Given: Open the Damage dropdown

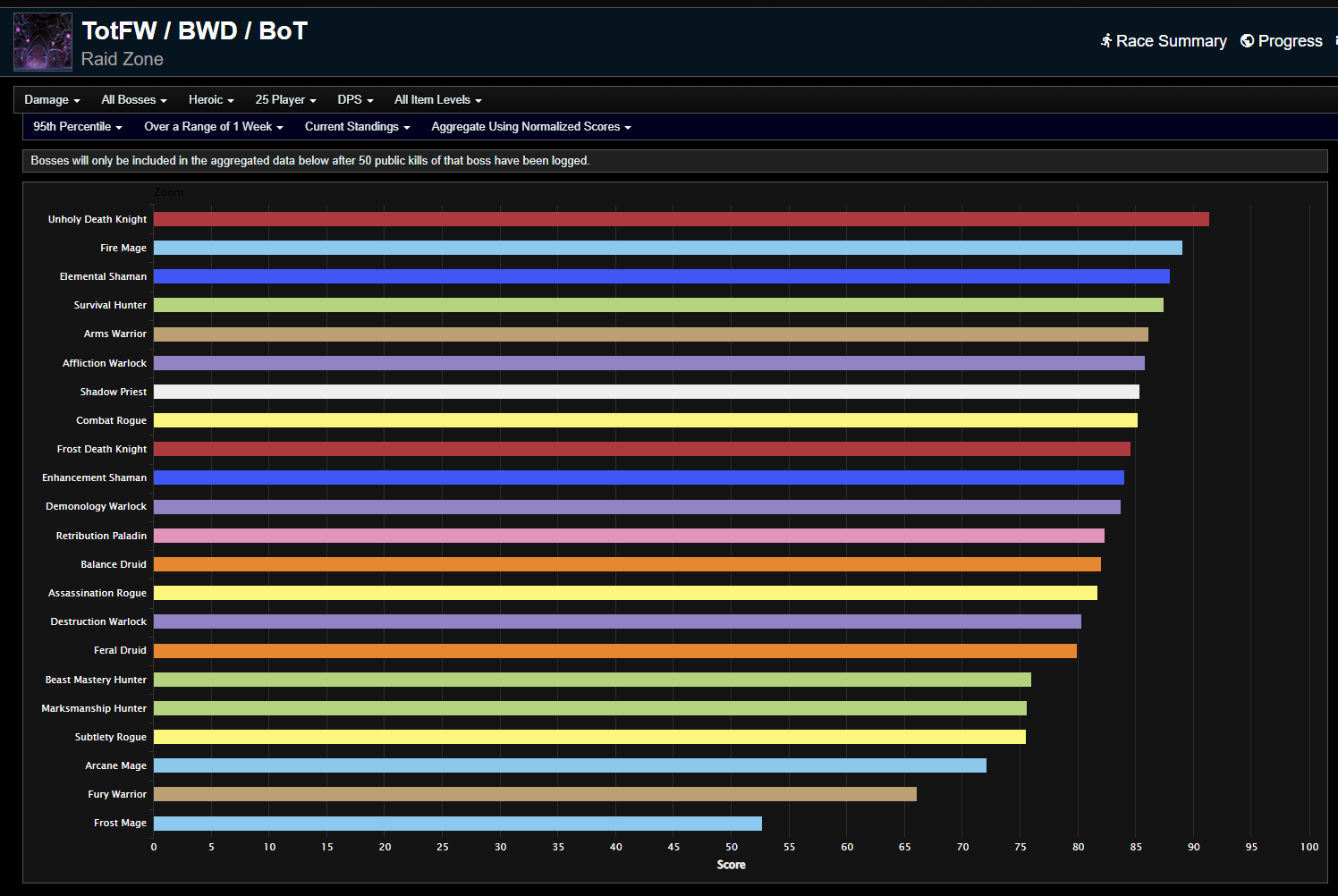Looking at the screenshot, I should [52, 100].
